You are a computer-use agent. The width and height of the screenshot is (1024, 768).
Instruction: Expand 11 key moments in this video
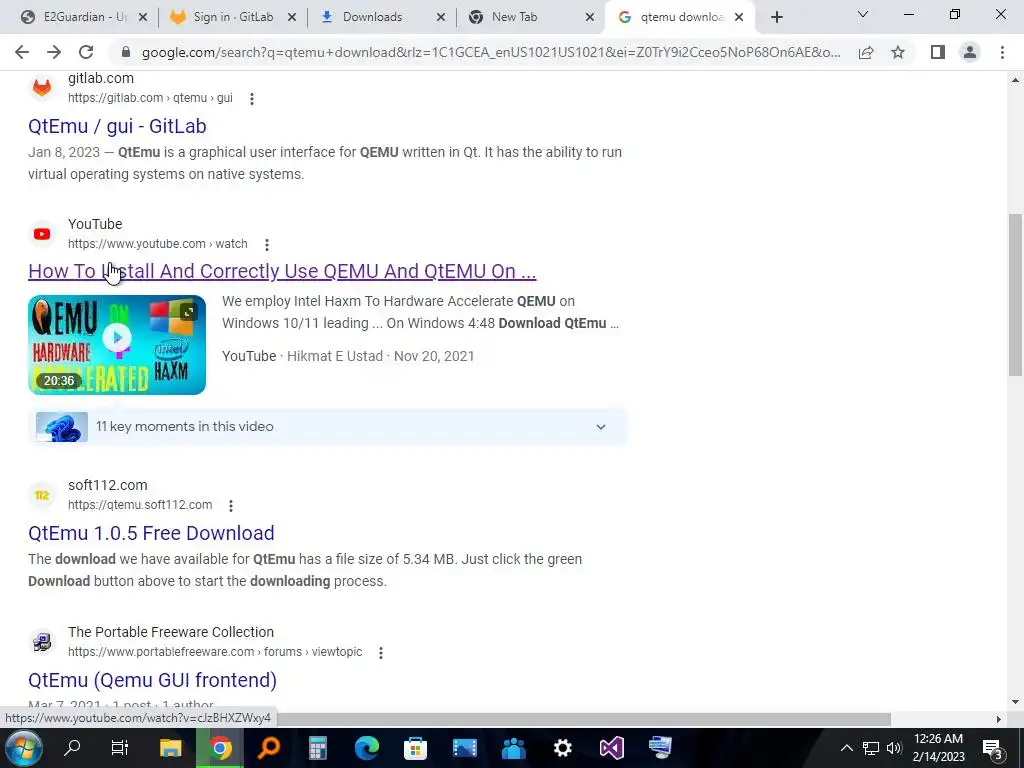point(327,426)
